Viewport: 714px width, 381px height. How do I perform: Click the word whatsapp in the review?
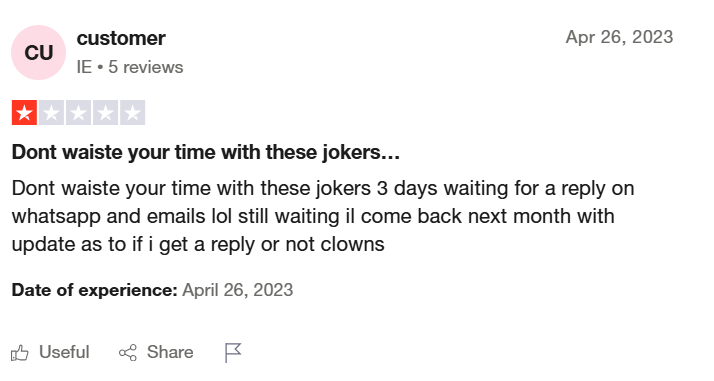click(56, 217)
